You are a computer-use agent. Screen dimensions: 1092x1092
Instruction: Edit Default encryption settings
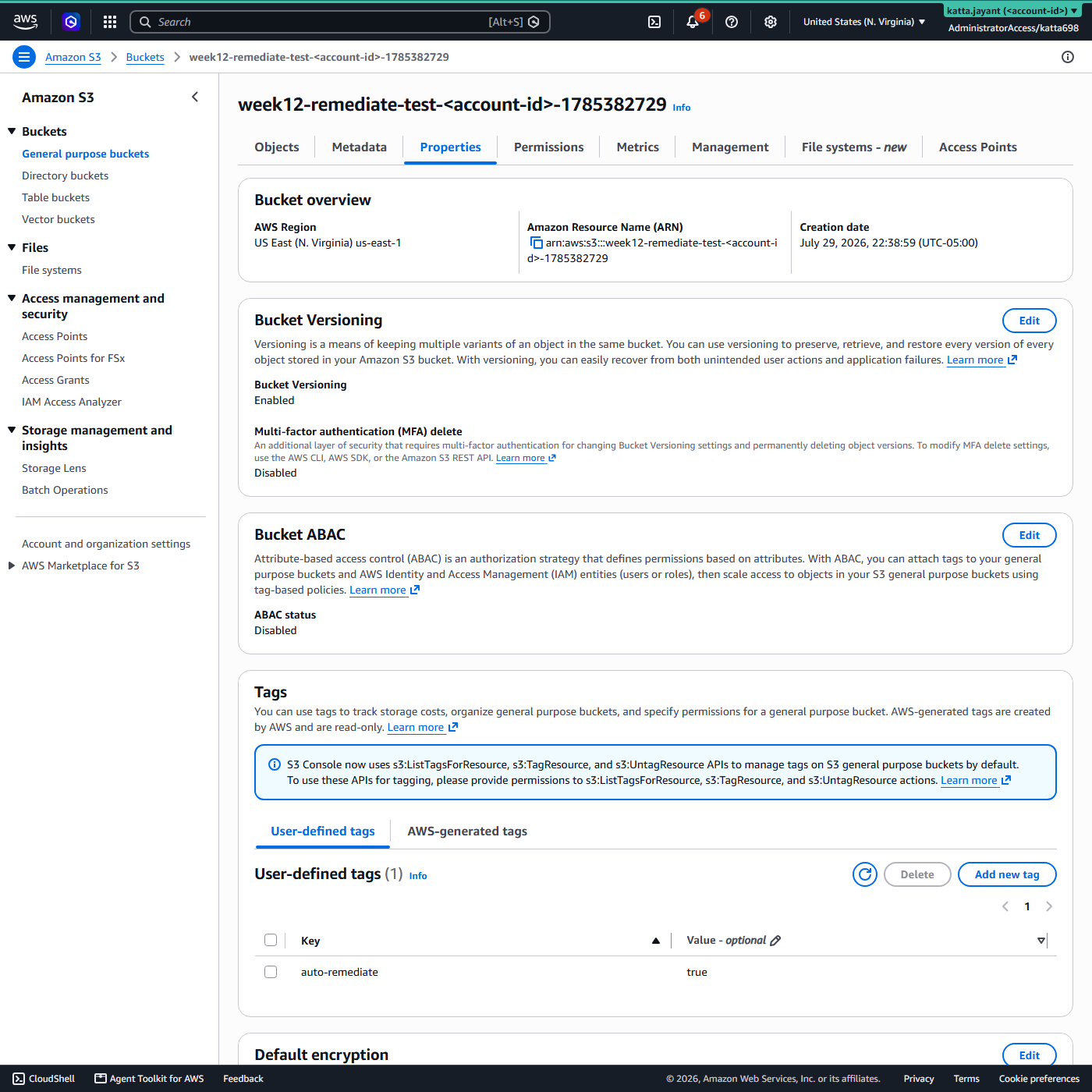point(1030,1055)
